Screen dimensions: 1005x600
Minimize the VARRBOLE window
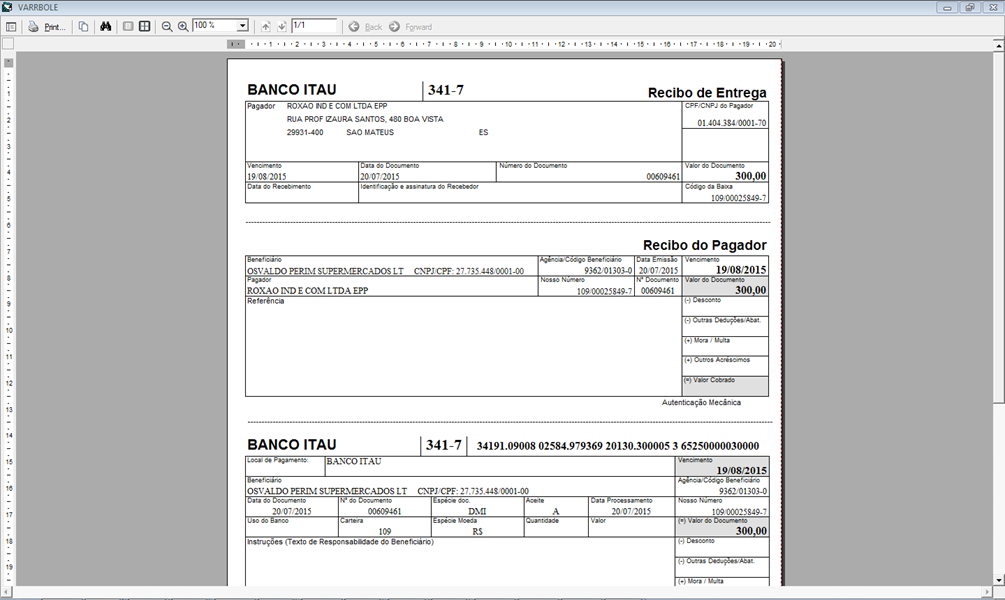tap(947, 7)
